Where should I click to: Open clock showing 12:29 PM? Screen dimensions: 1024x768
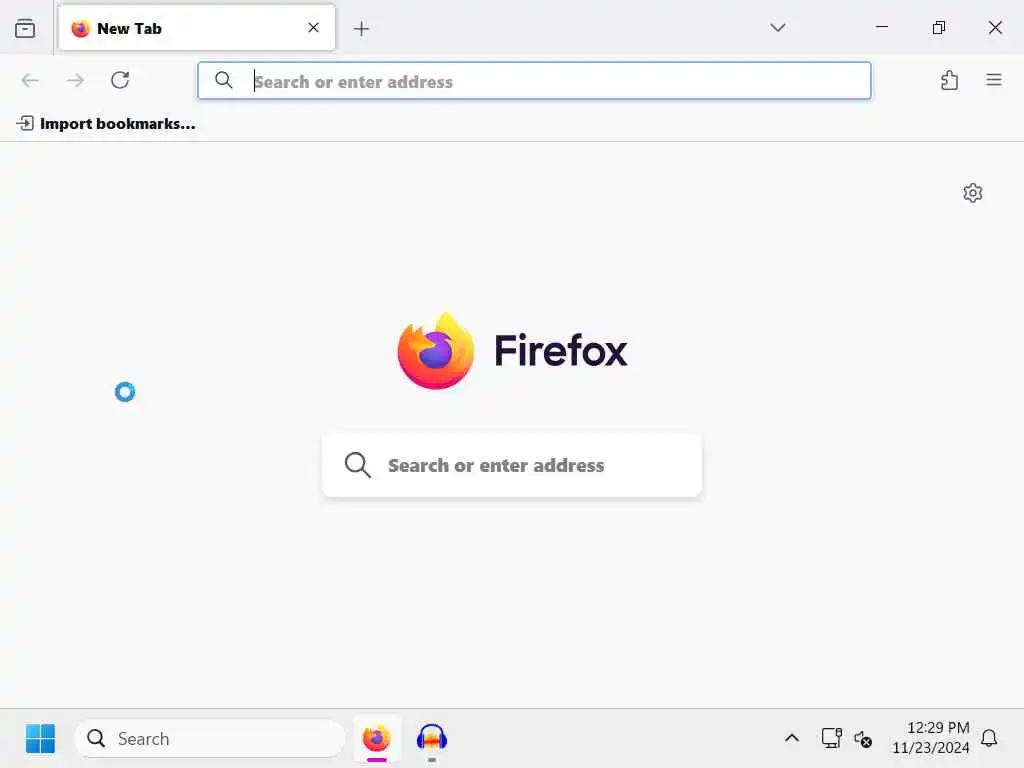pyautogui.click(x=931, y=737)
